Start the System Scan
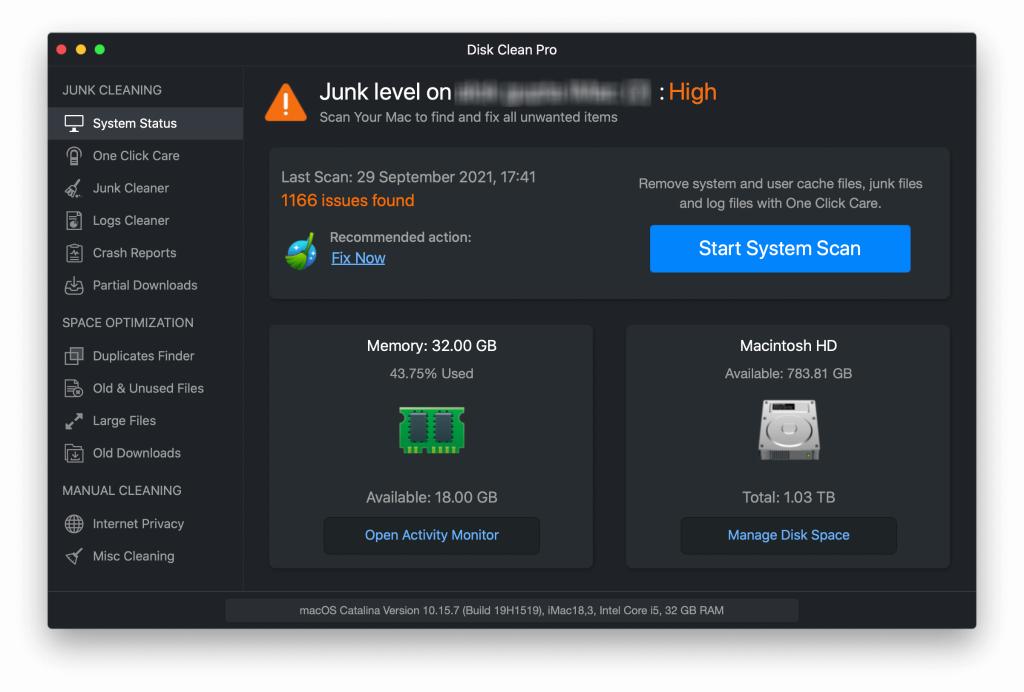Screen dimensions: 1024x692 [x=780, y=248]
